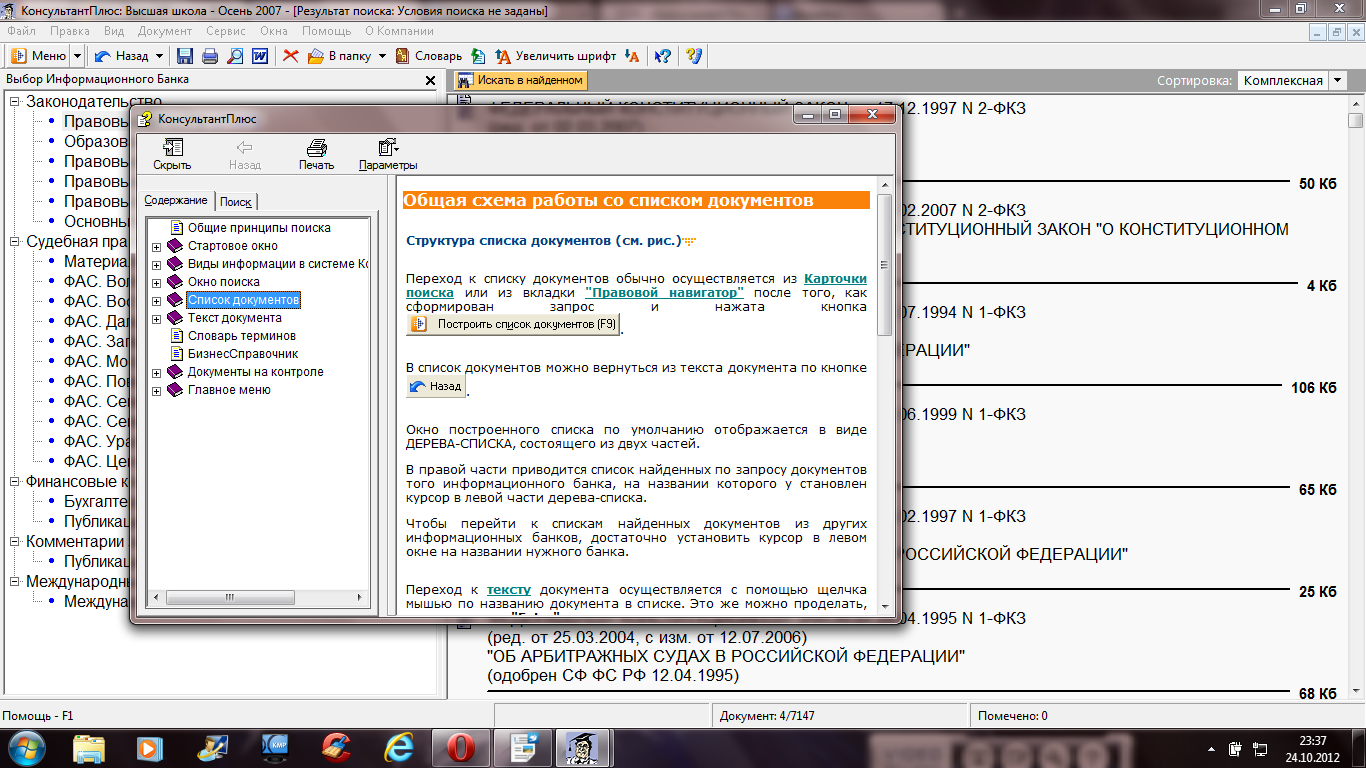1366x768 pixels.
Task: Click the Меню toolbar button
Action: pos(39,56)
